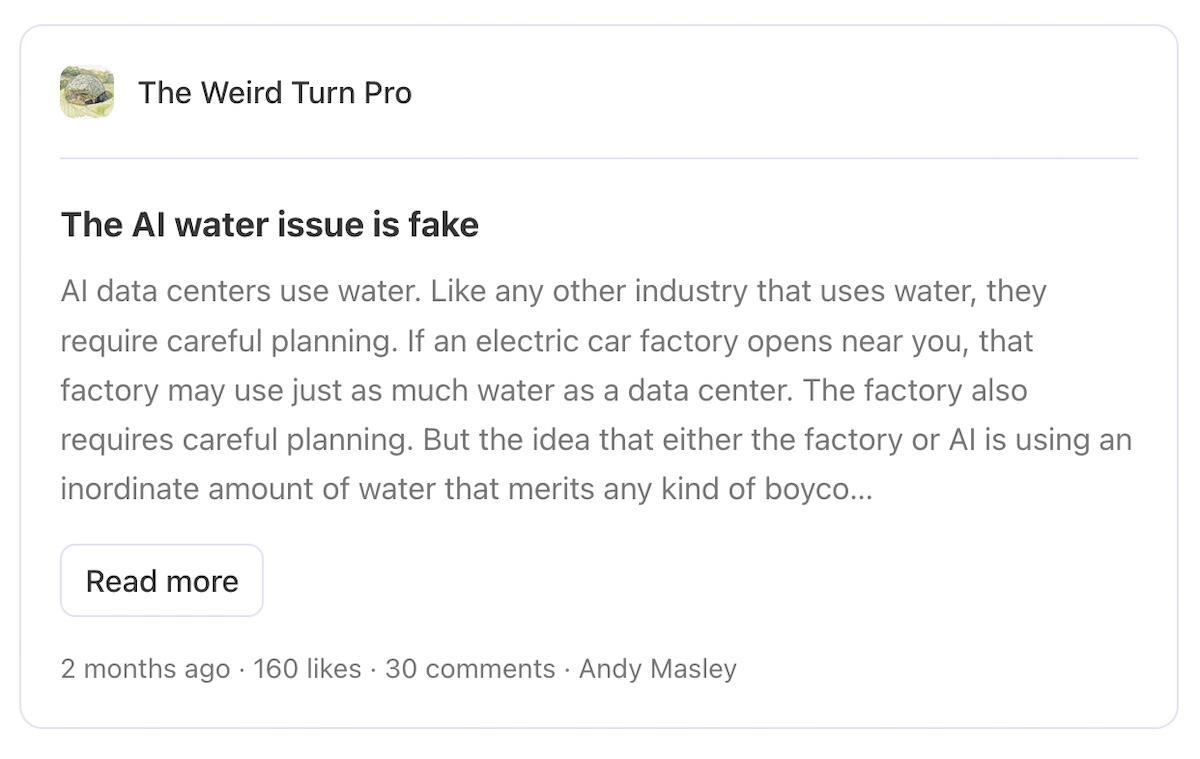Click the excerpt line starting "requires careful planning"
The height and width of the screenshot is (759, 1200).
595,440
